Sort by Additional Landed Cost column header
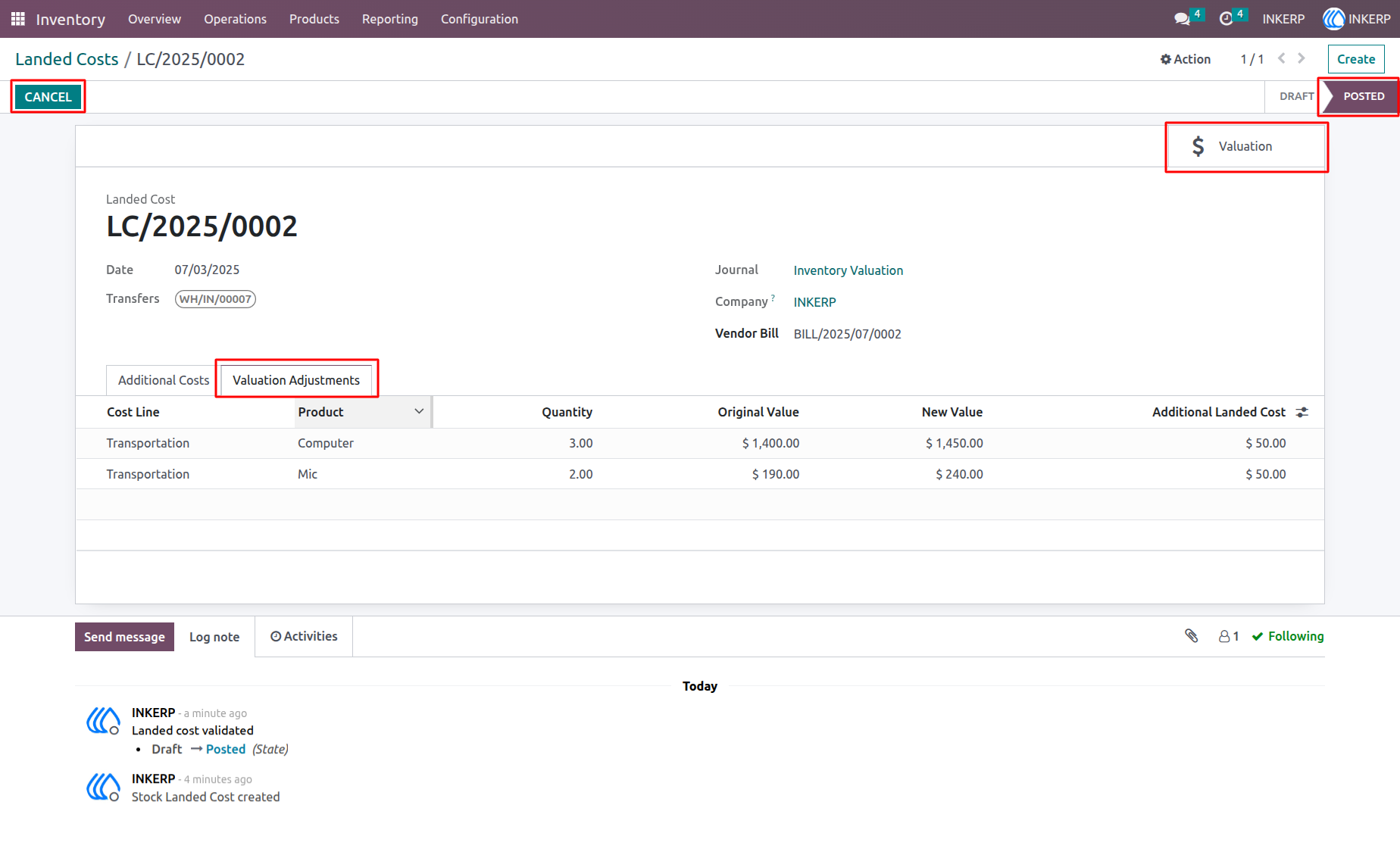The height and width of the screenshot is (861, 1400). [1219, 412]
